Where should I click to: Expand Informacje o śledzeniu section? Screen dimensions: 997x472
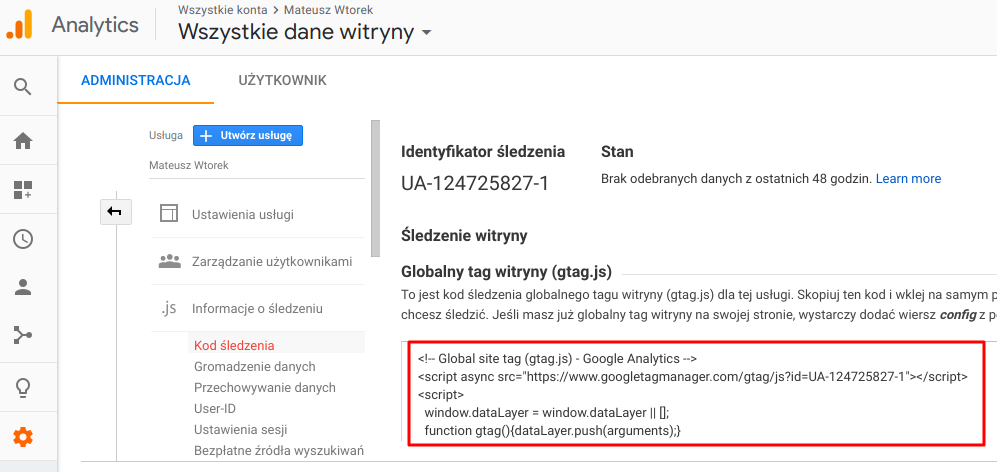tap(258, 309)
